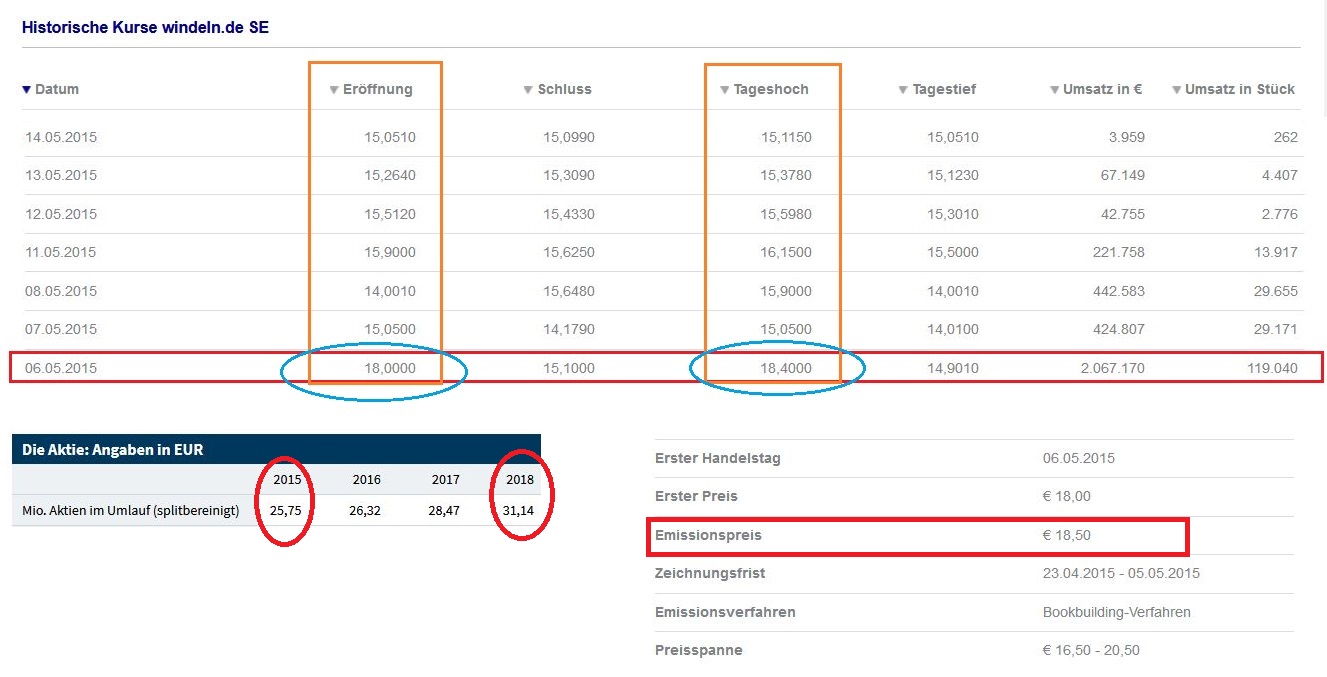
Task: Click the sort arrow beside Eröffnung
Action: [x=334, y=90]
